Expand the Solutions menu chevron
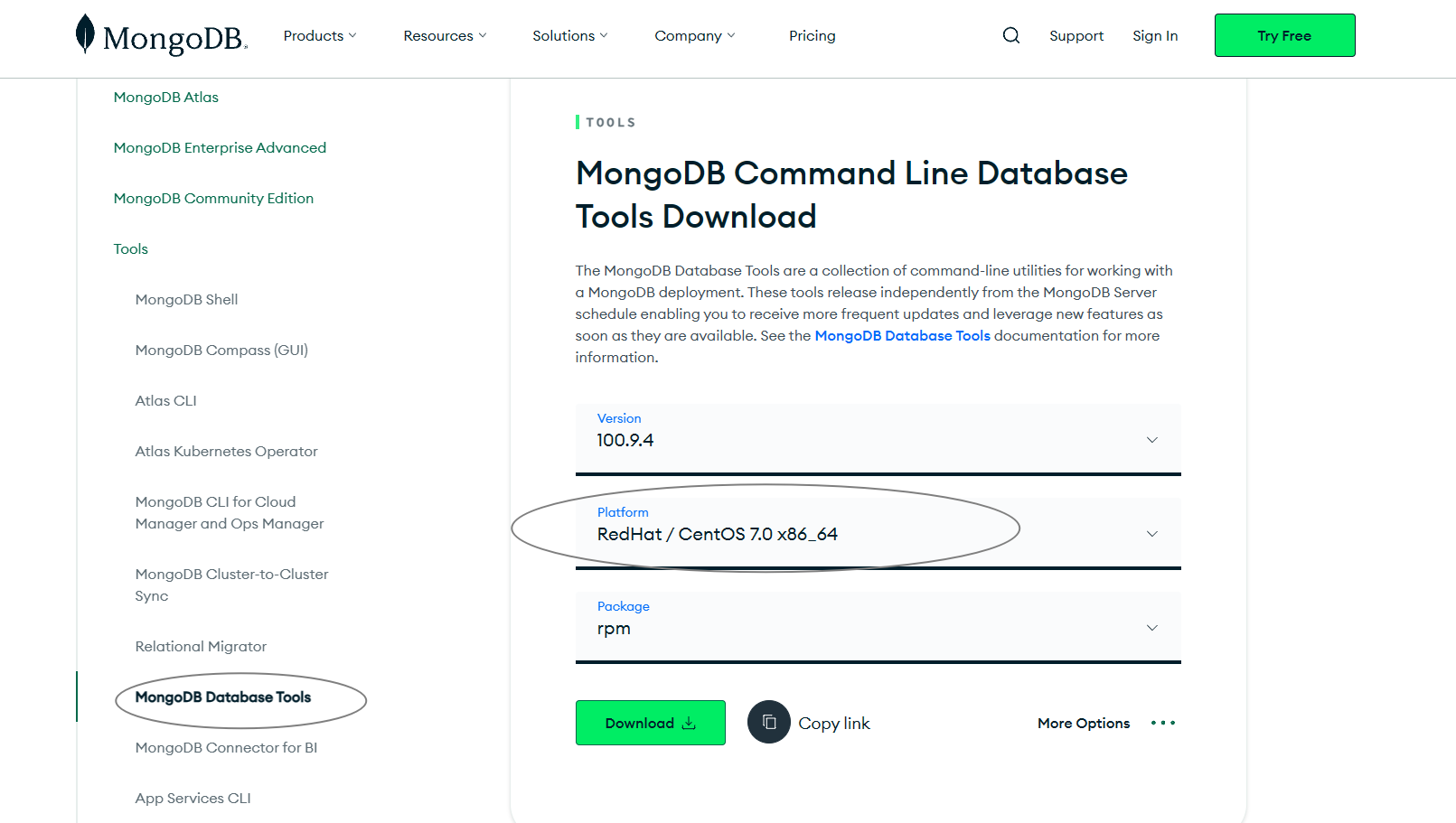The image size is (1456, 823). (602, 35)
